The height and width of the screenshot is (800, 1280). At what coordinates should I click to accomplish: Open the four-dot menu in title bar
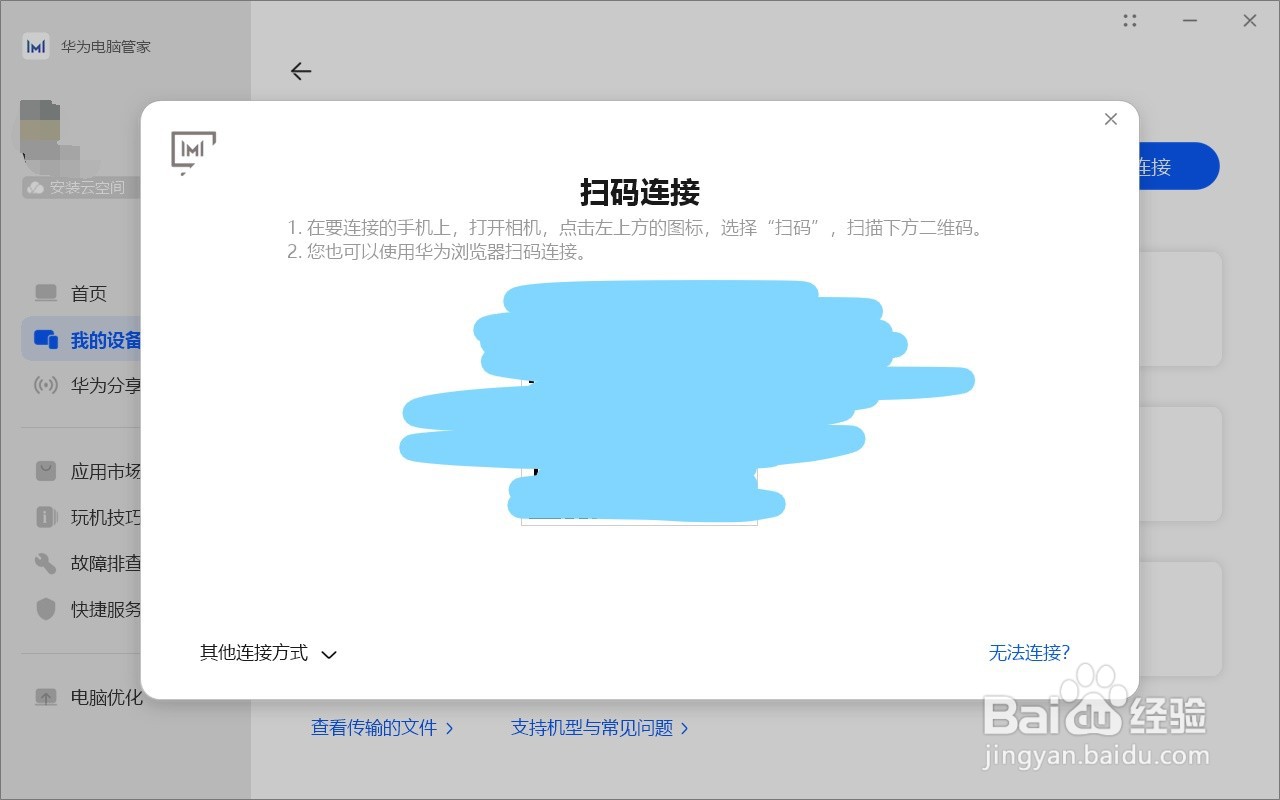pos(1131,20)
